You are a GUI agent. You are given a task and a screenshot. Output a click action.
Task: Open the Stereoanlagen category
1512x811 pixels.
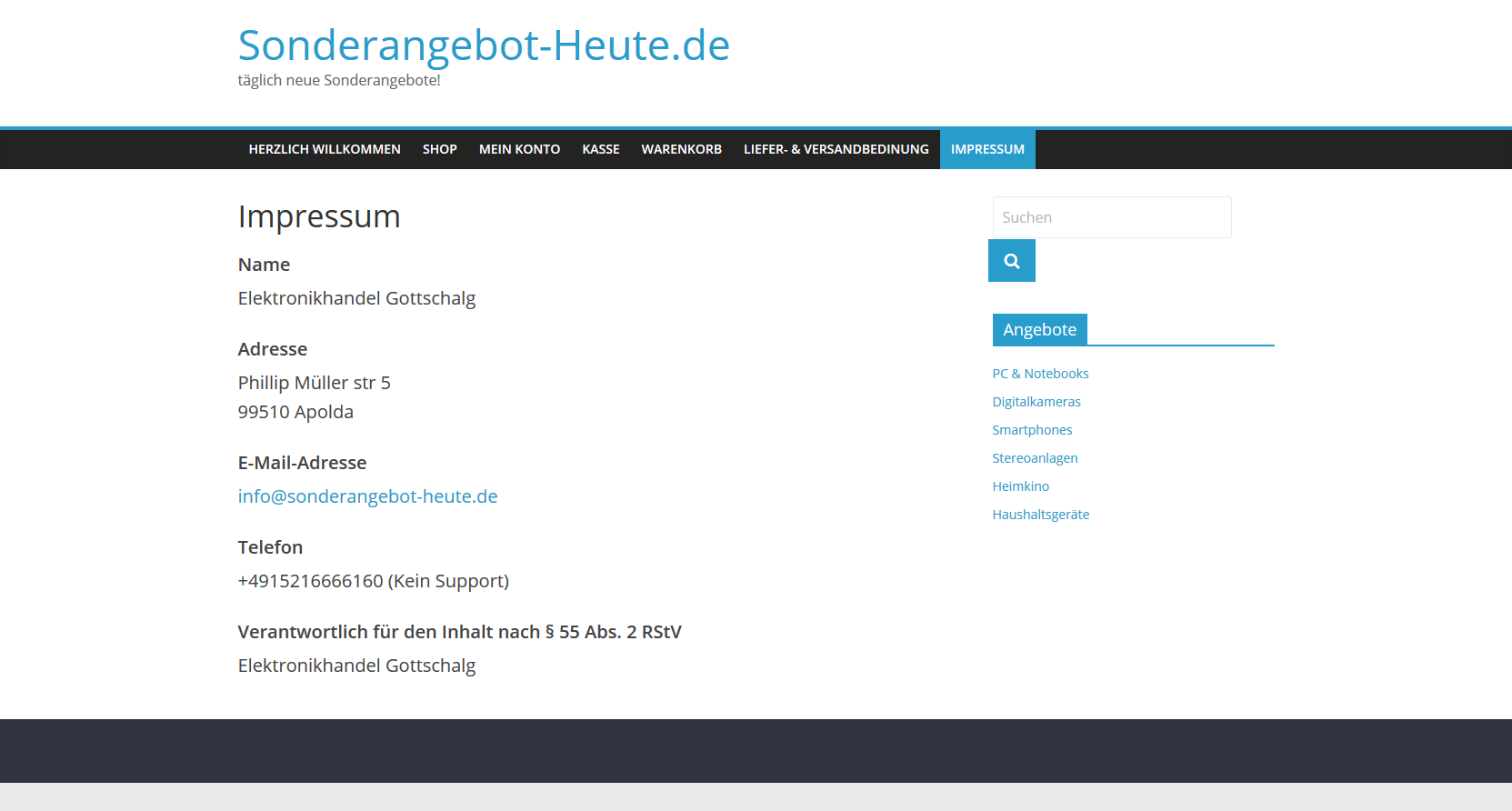[1035, 458]
